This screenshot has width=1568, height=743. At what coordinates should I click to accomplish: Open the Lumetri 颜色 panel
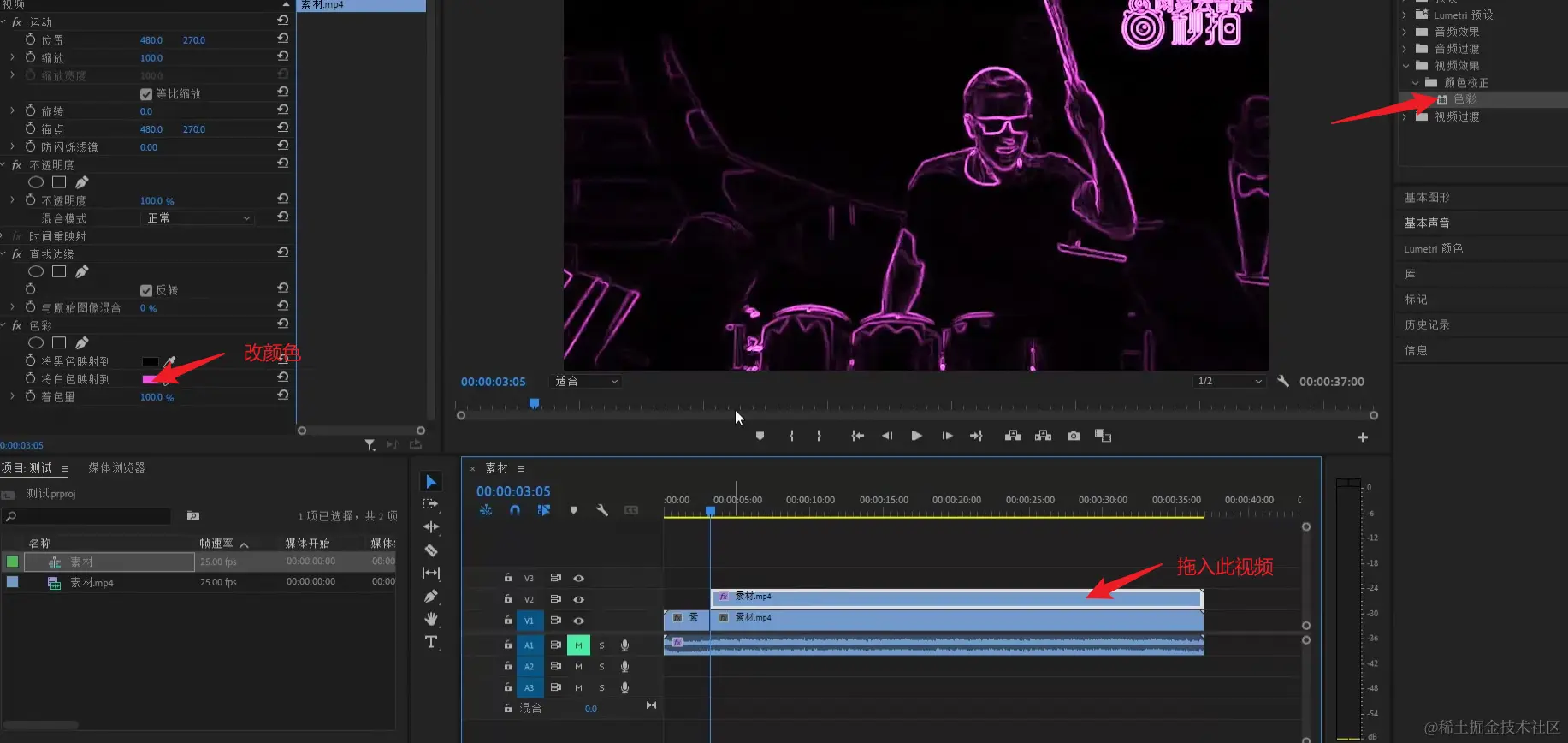[1434, 248]
